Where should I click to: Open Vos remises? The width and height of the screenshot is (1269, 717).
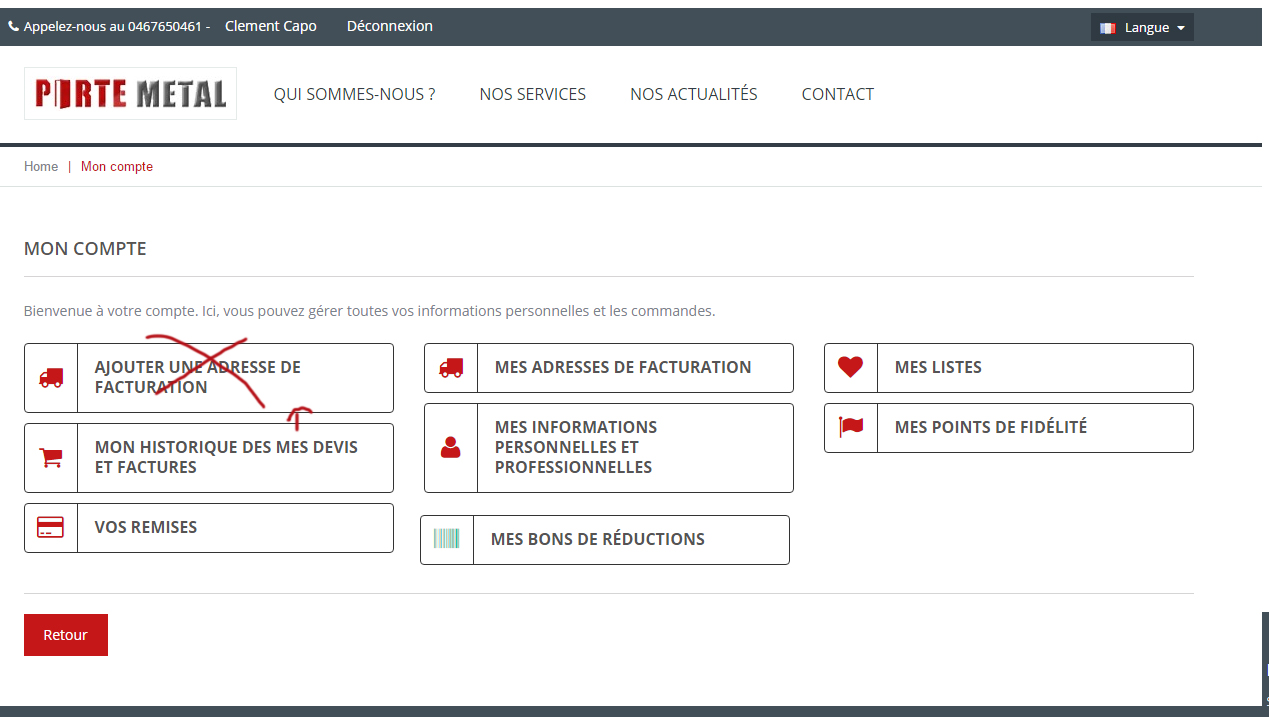click(209, 528)
